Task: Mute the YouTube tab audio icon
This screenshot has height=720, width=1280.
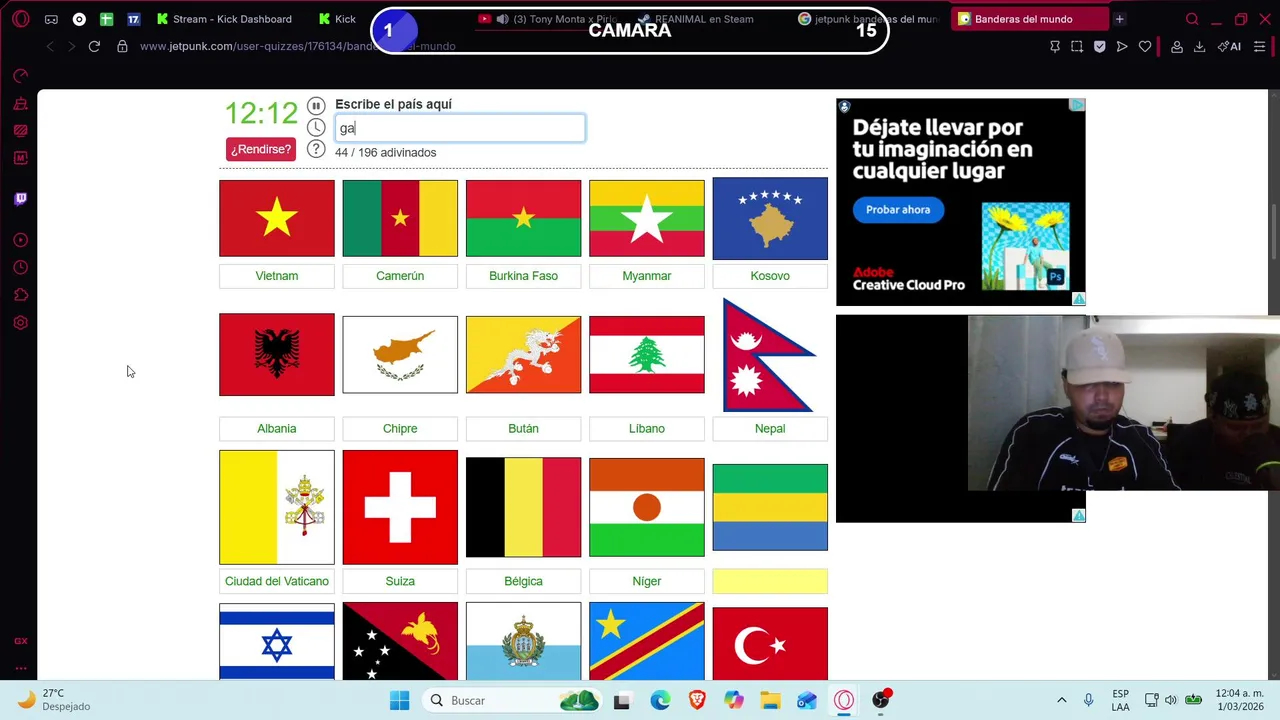Action: [502, 19]
